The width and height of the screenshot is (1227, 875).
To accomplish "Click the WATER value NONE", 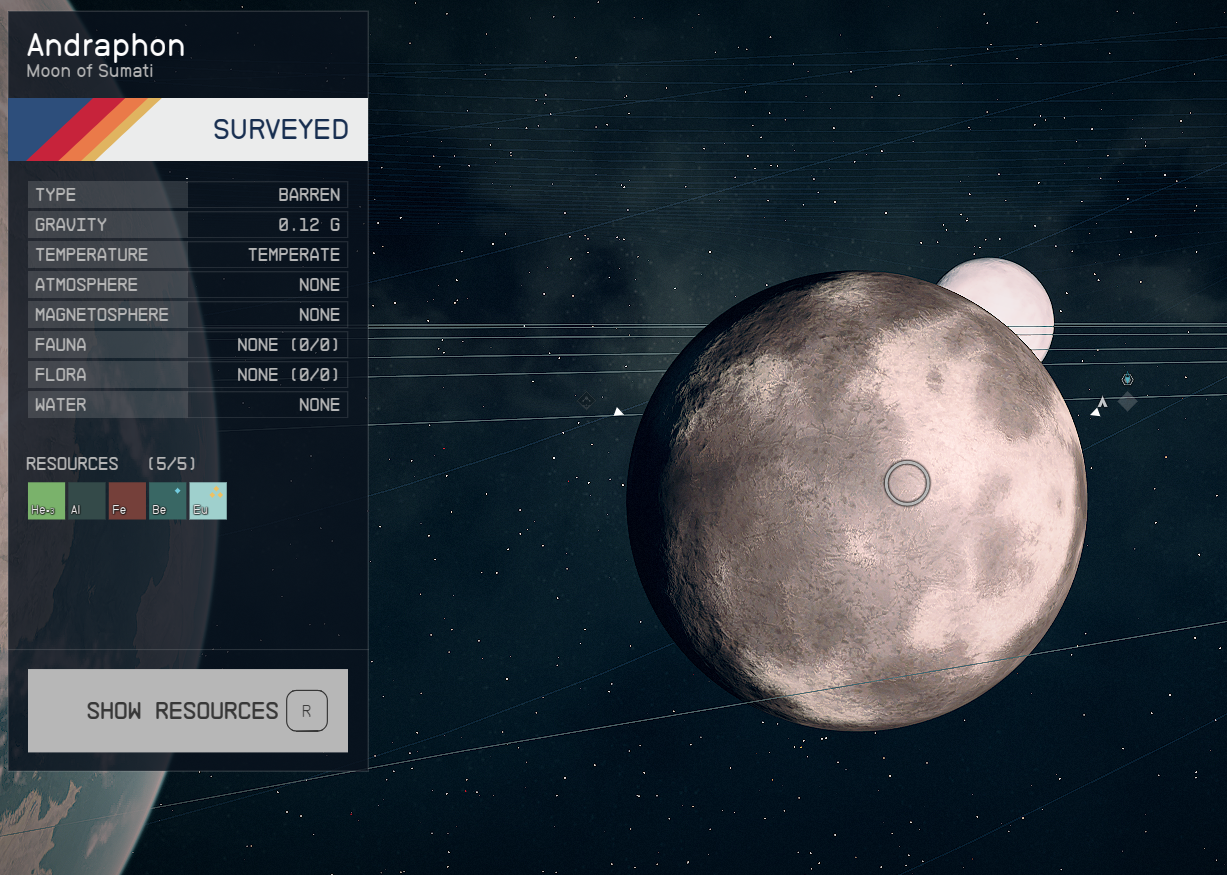I will tap(319, 405).
